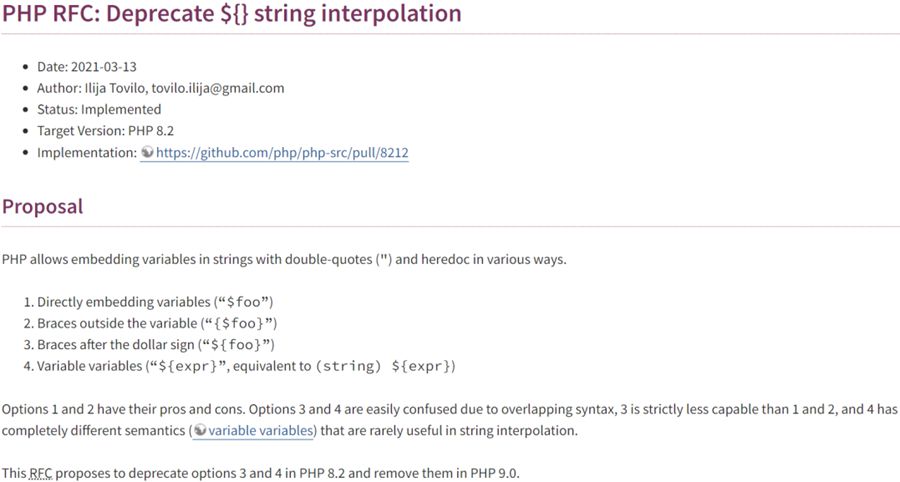Viewport: 900px width, 482px height.
Task: Click the Implementation label text
Action: click(x=86, y=153)
